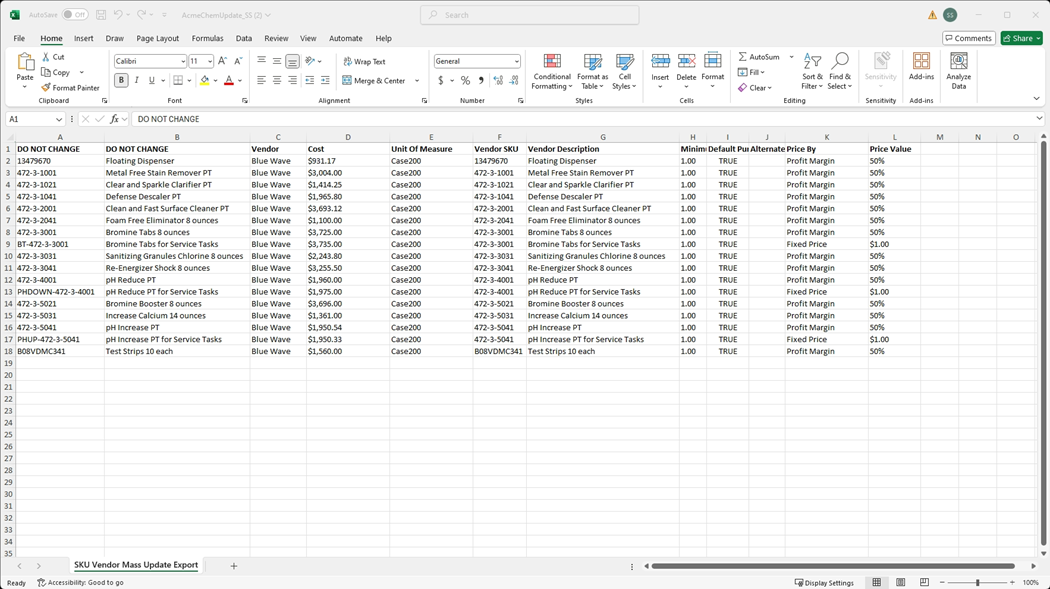Adjust the zoom slider handle
The width and height of the screenshot is (1050, 589).
[x=978, y=582]
